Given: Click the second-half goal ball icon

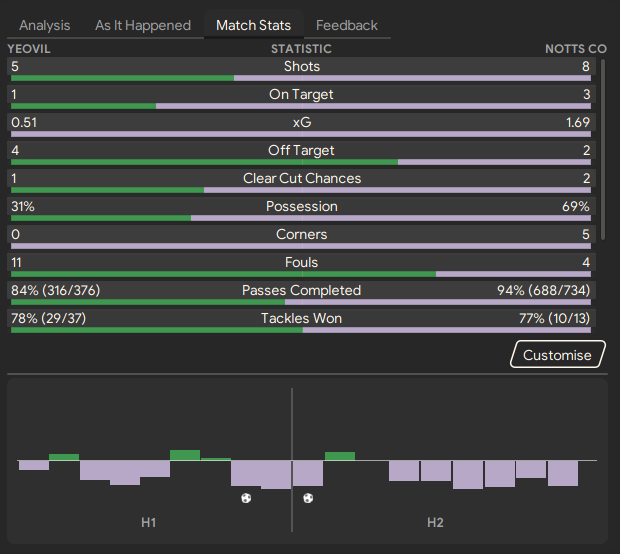Looking at the screenshot, I should pyautogui.click(x=308, y=498).
